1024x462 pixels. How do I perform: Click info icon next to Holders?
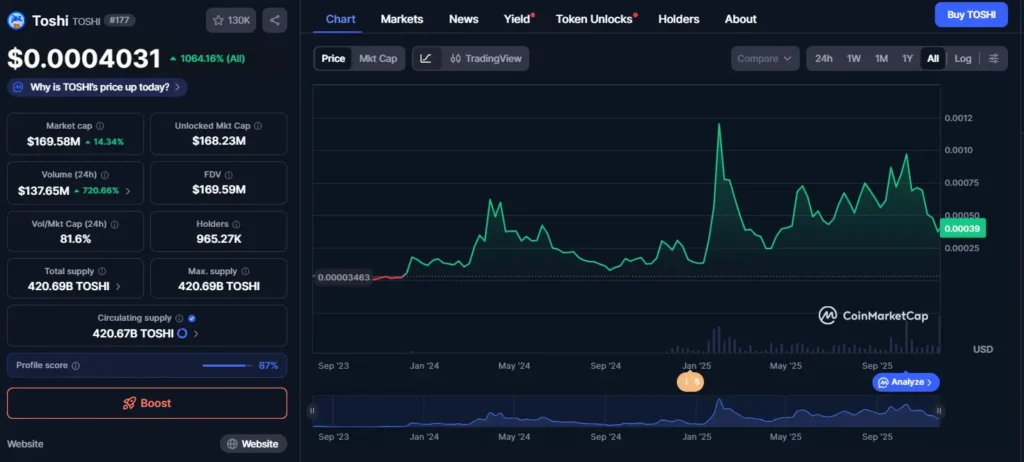pyautogui.click(x=236, y=224)
